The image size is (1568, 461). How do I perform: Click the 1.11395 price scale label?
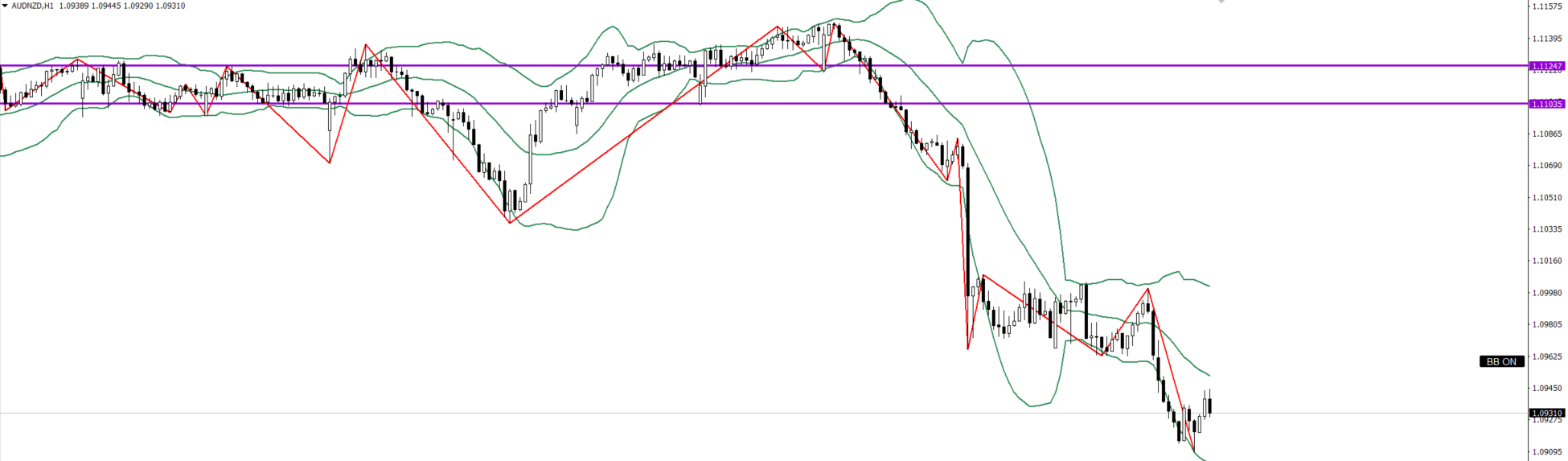pos(1547,39)
